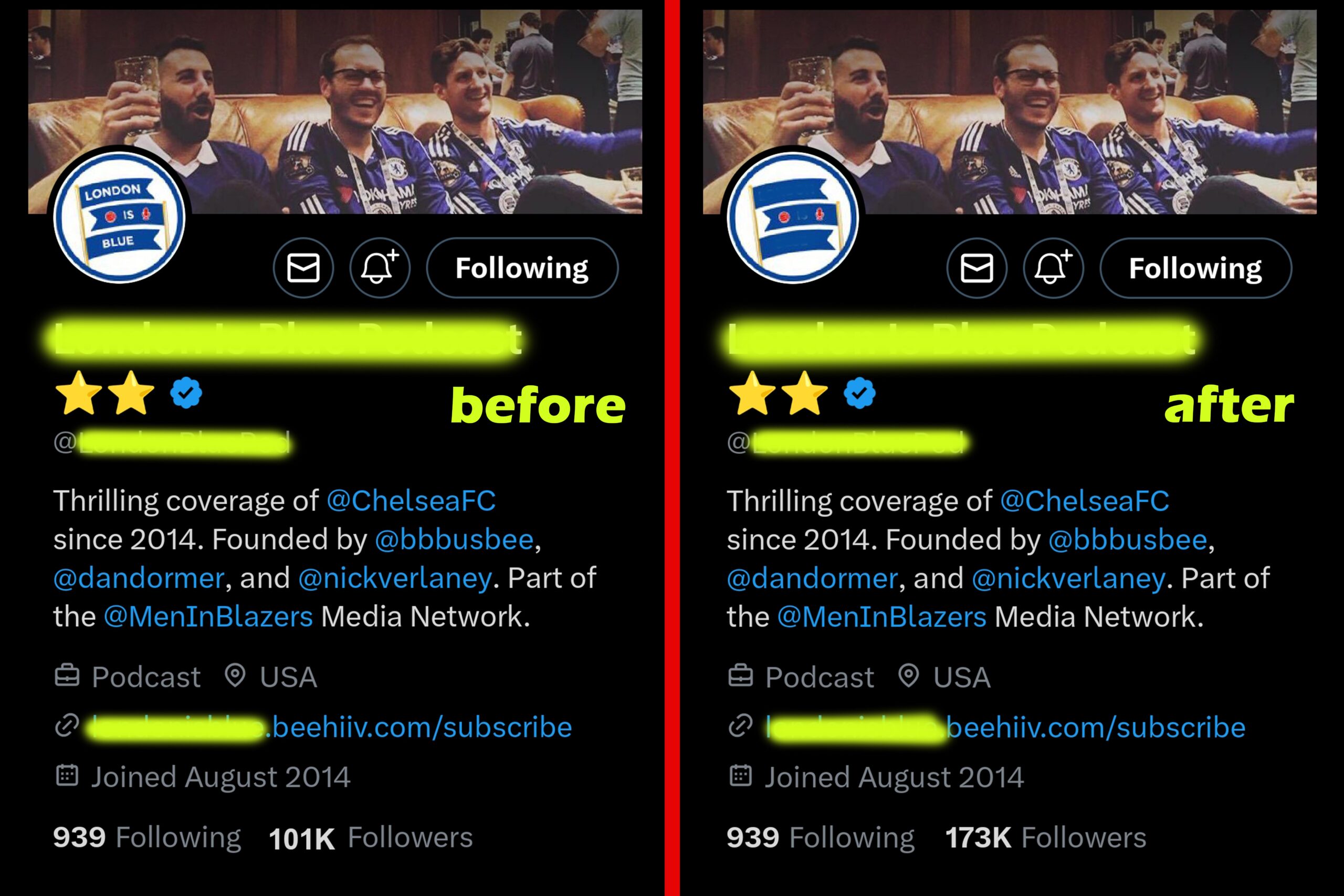Image resolution: width=1344 pixels, height=896 pixels.
Task: Click the verified badge in before panel
Action: click(186, 393)
